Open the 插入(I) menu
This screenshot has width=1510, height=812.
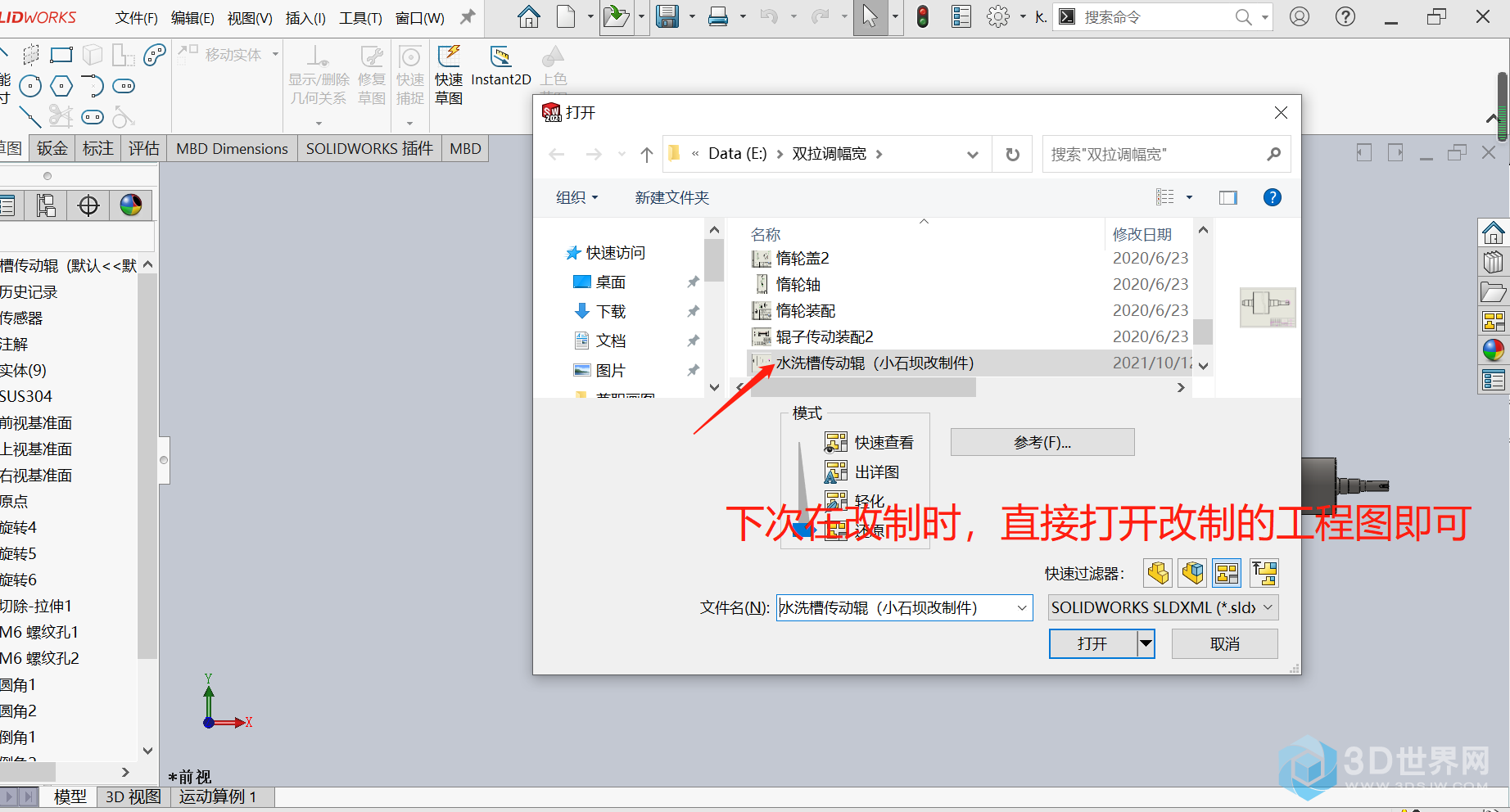[305, 17]
